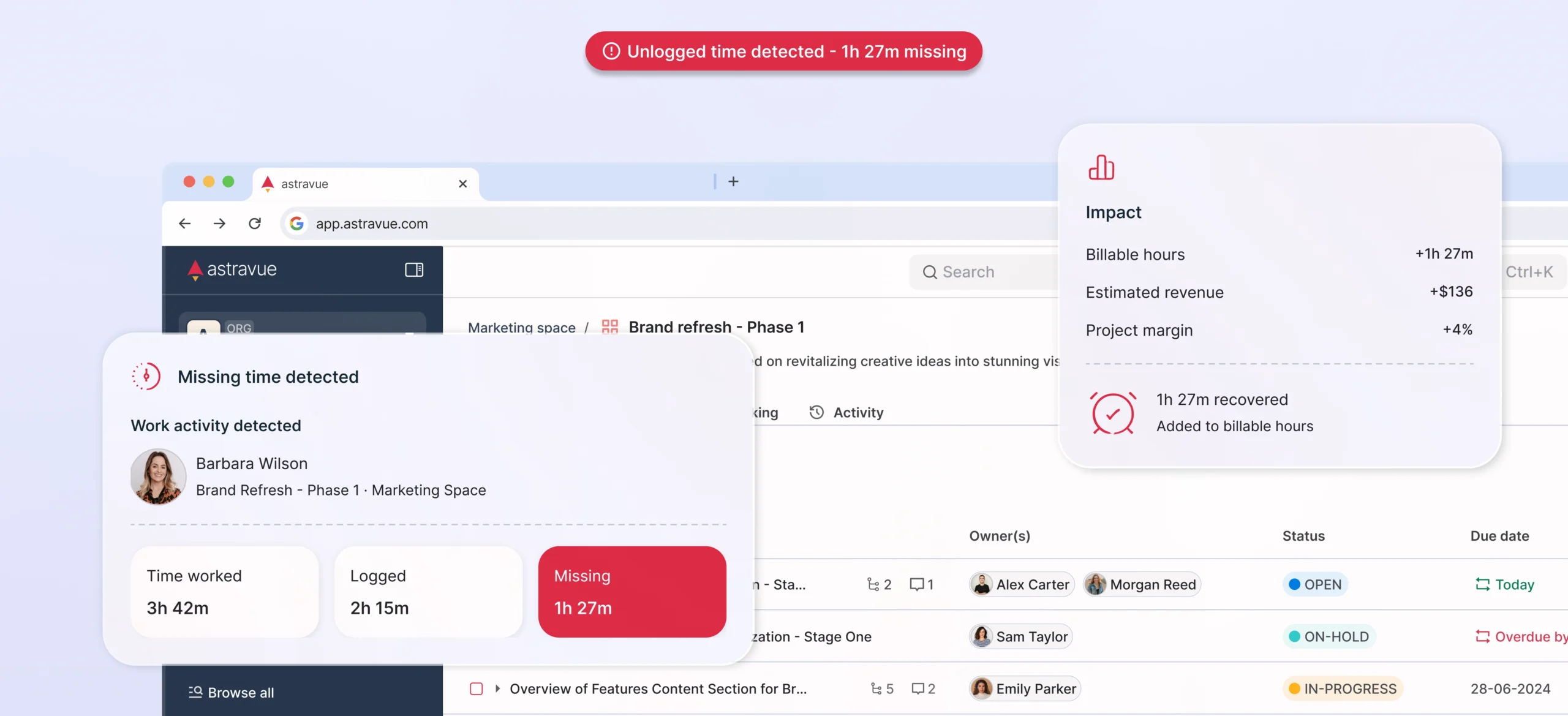The height and width of the screenshot is (716, 1568).
Task: Click the subtask icon showing 5
Action: pyautogui.click(x=876, y=689)
